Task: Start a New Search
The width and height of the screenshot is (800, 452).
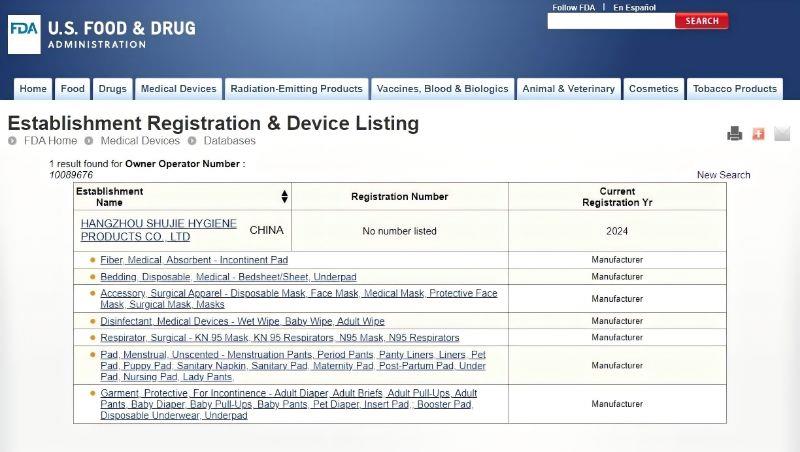Action: 723,175
